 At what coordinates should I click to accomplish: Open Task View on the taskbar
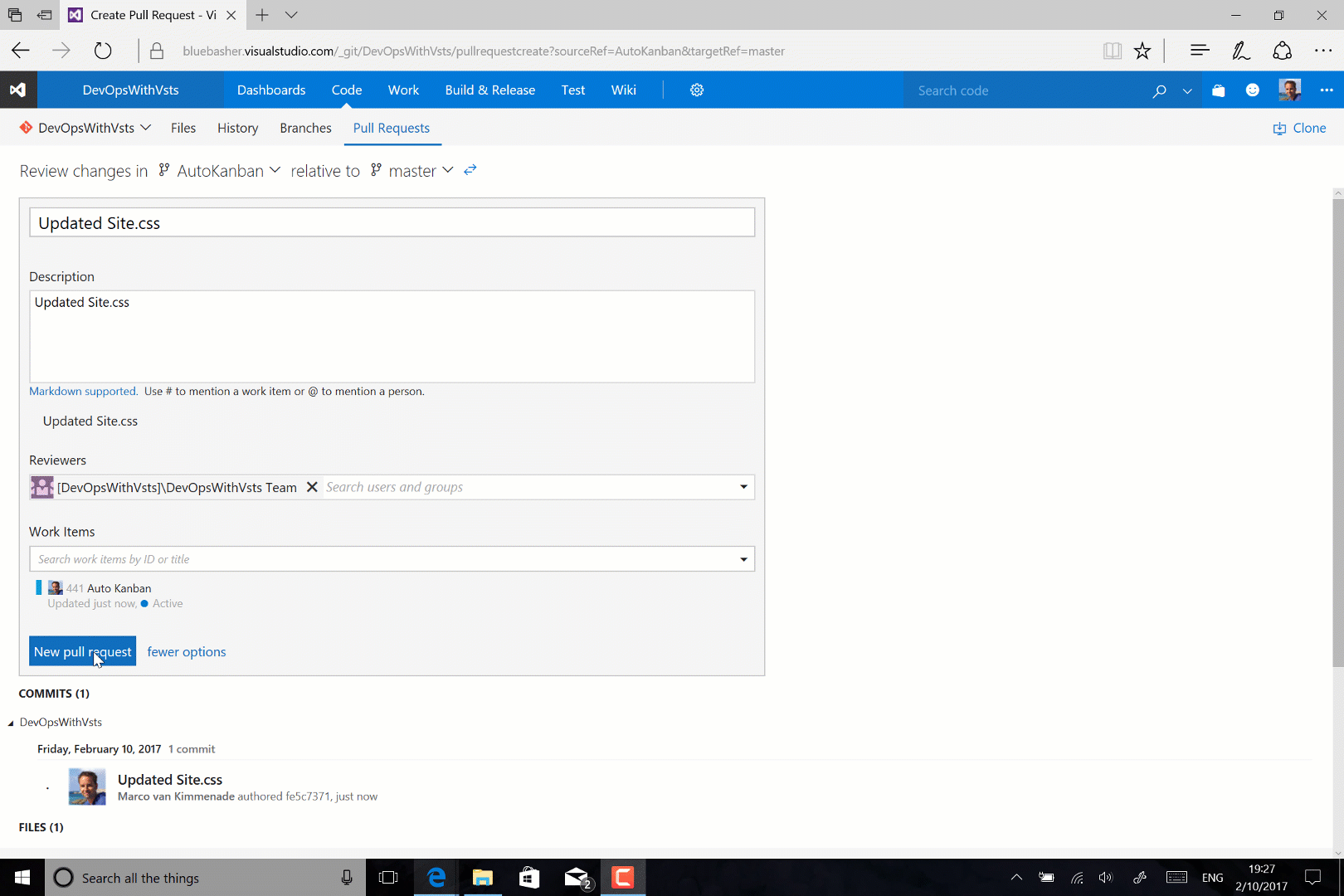388,878
